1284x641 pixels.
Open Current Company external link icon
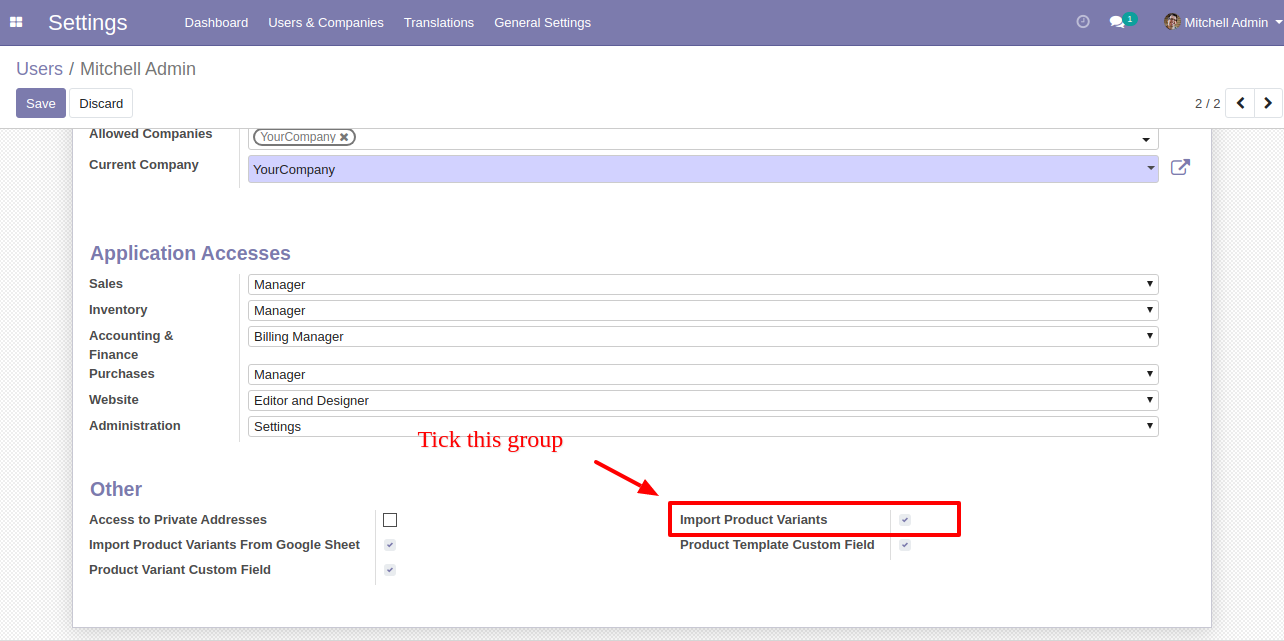[1180, 168]
